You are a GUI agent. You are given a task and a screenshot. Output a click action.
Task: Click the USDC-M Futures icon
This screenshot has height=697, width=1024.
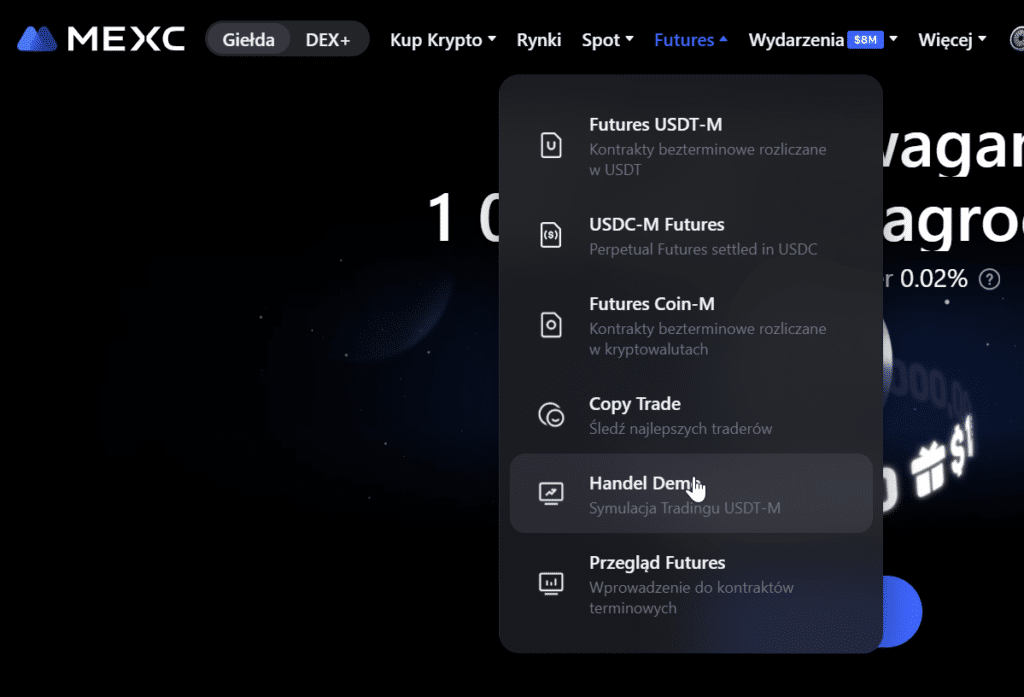tap(551, 236)
